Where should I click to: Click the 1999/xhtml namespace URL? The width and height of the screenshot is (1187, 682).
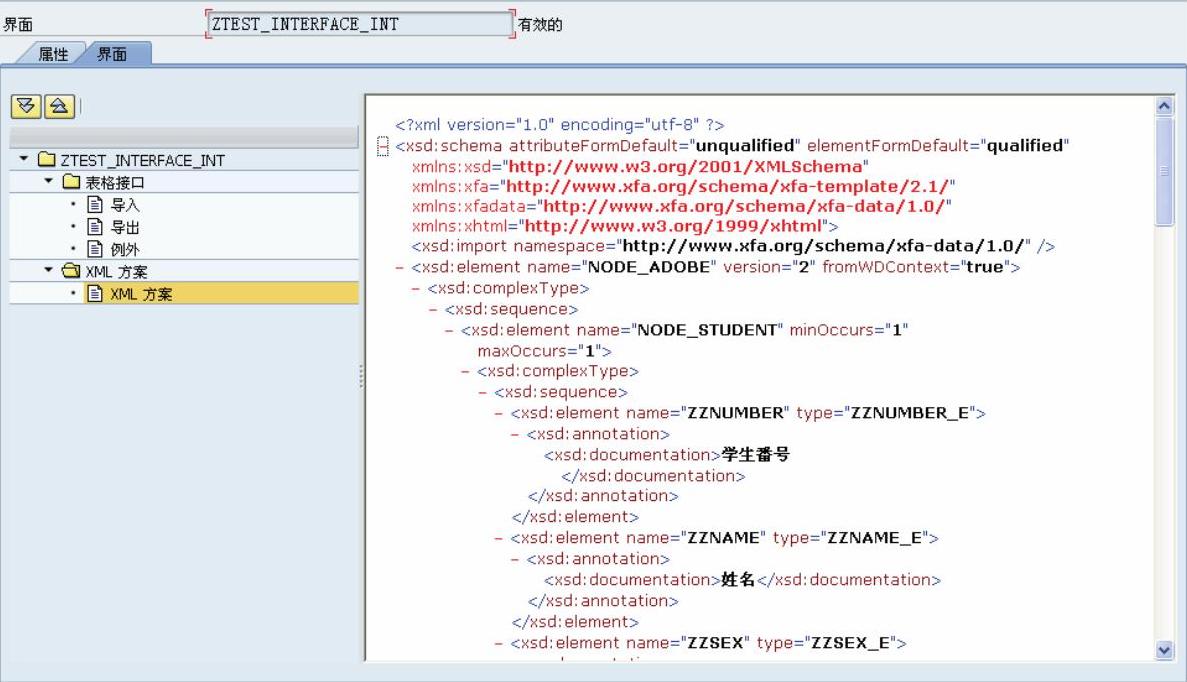673,226
